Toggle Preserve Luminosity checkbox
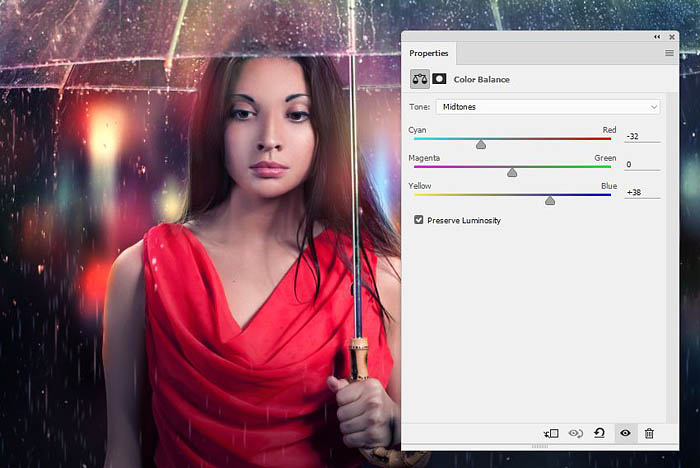 (418, 220)
